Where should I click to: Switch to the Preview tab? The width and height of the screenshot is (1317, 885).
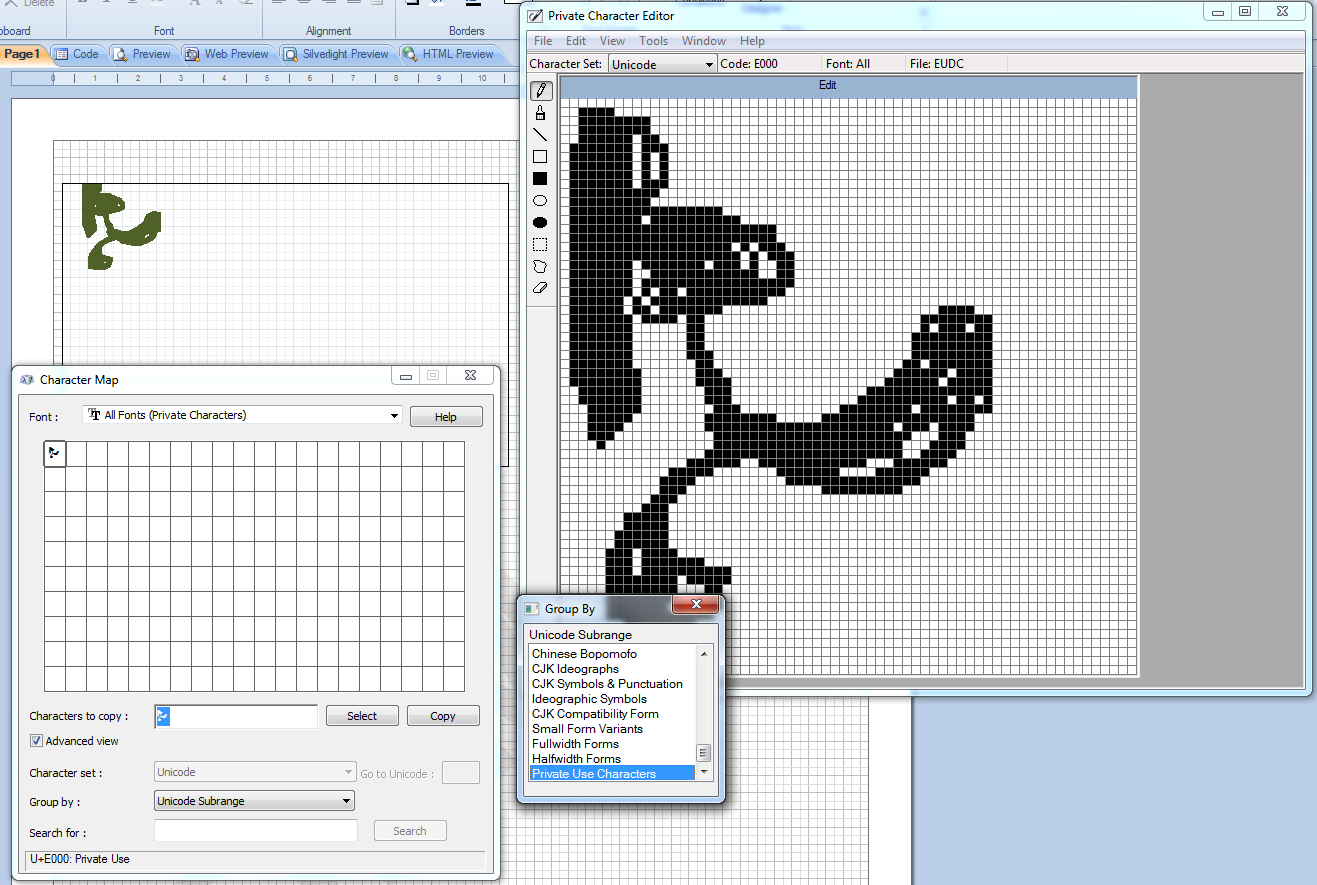point(143,54)
